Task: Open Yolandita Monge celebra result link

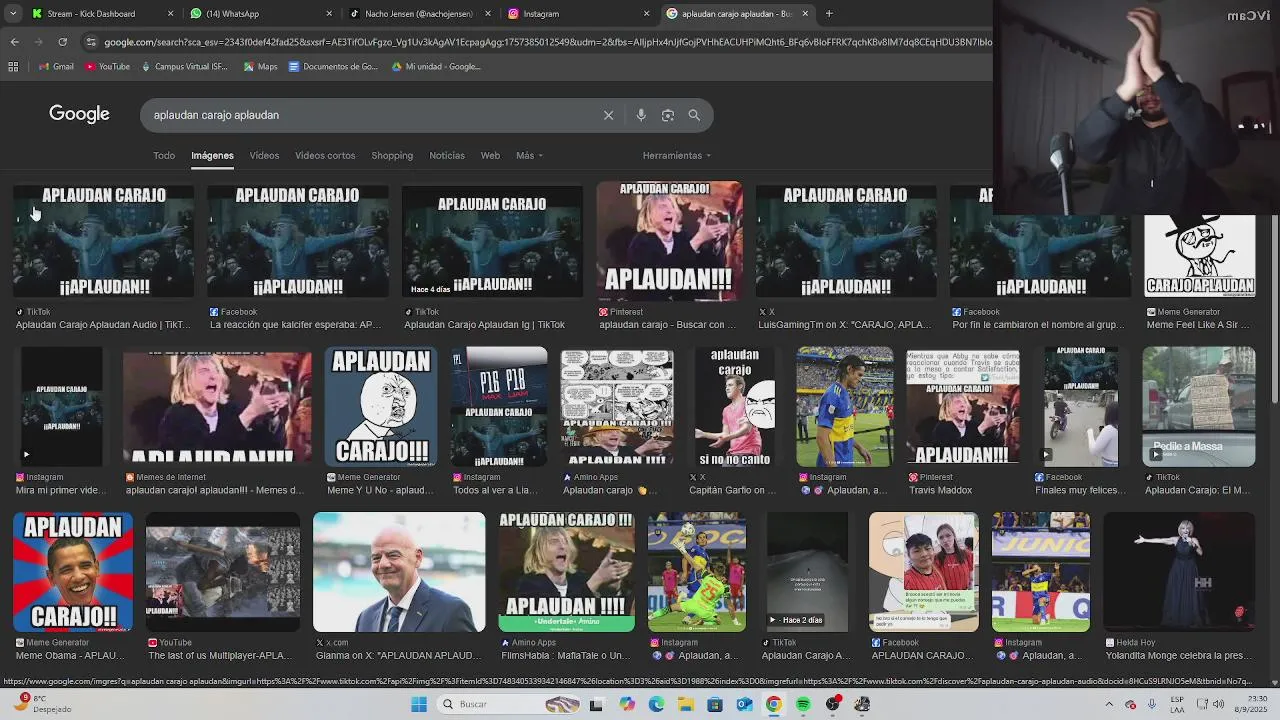Action: point(1178,656)
